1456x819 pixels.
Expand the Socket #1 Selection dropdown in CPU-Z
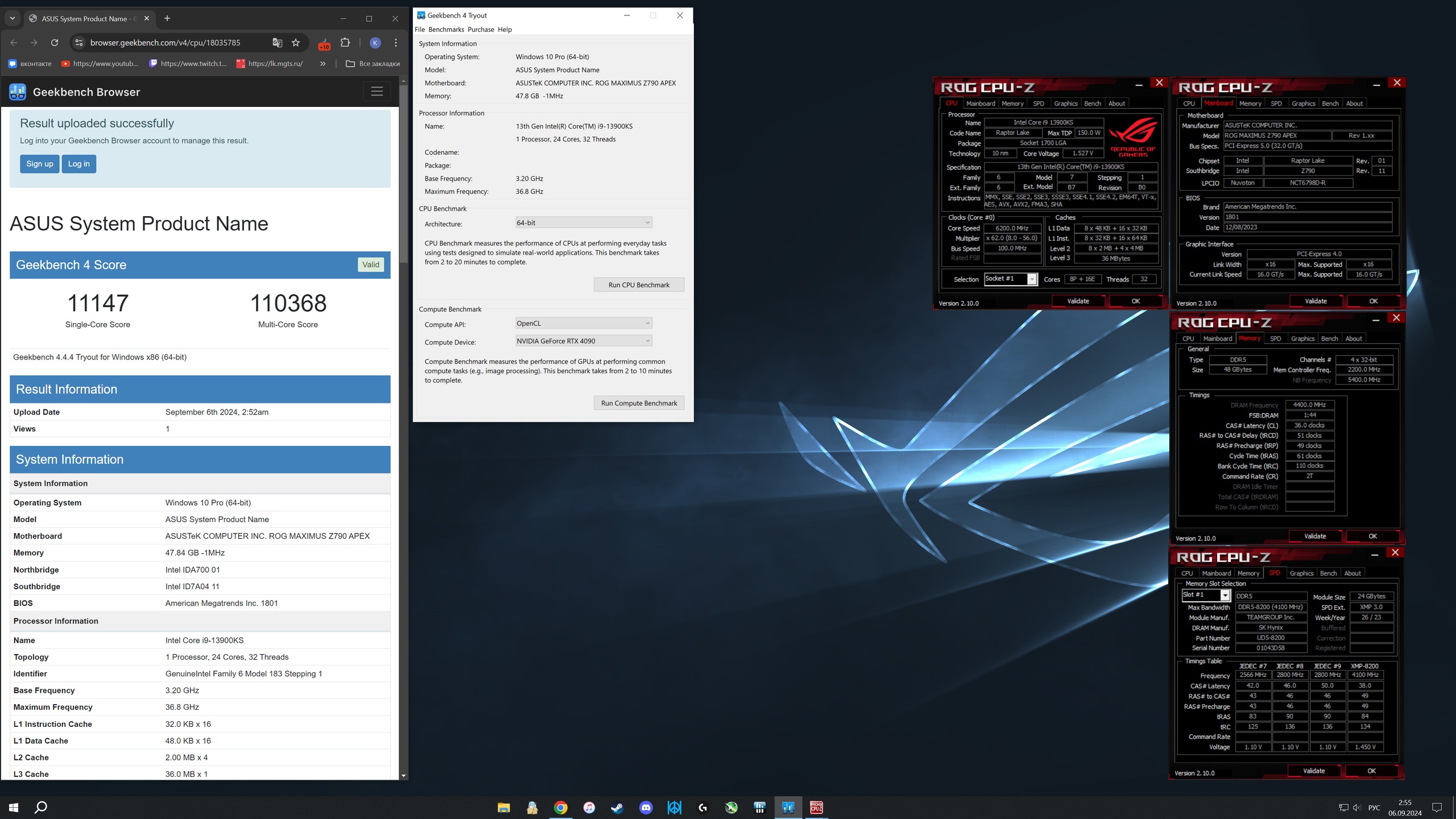coord(1032,279)
